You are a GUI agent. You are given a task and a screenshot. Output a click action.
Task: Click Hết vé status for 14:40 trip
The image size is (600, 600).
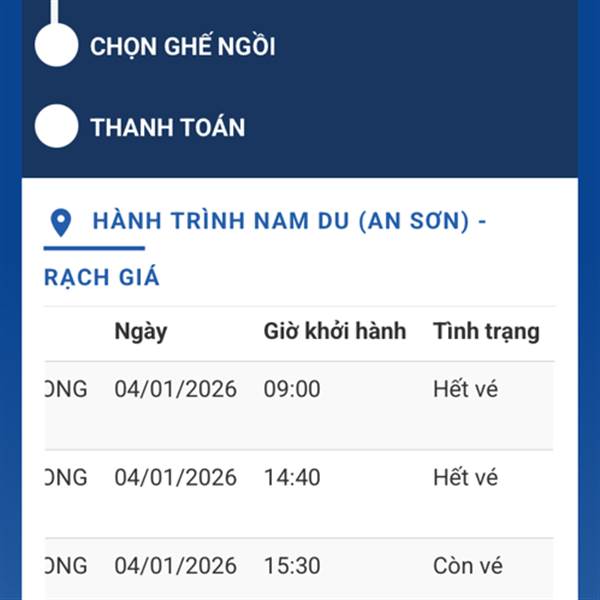pos(465,478)
